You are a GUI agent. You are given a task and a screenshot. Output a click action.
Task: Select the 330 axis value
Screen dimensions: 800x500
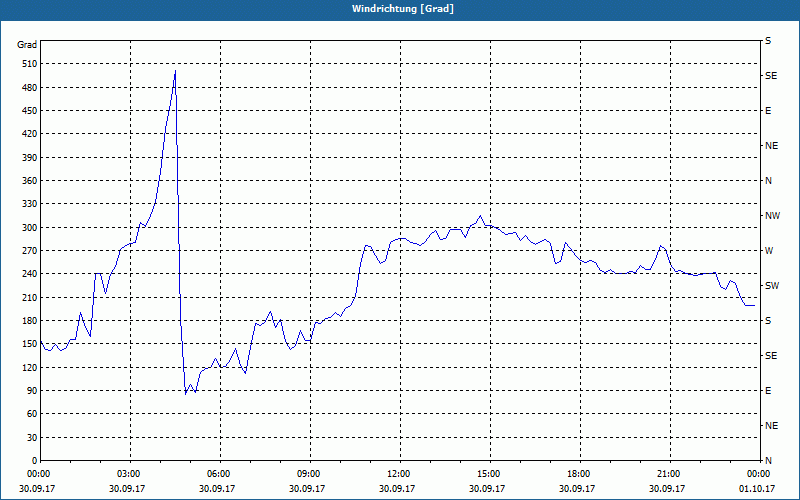[x=29, y=204]
